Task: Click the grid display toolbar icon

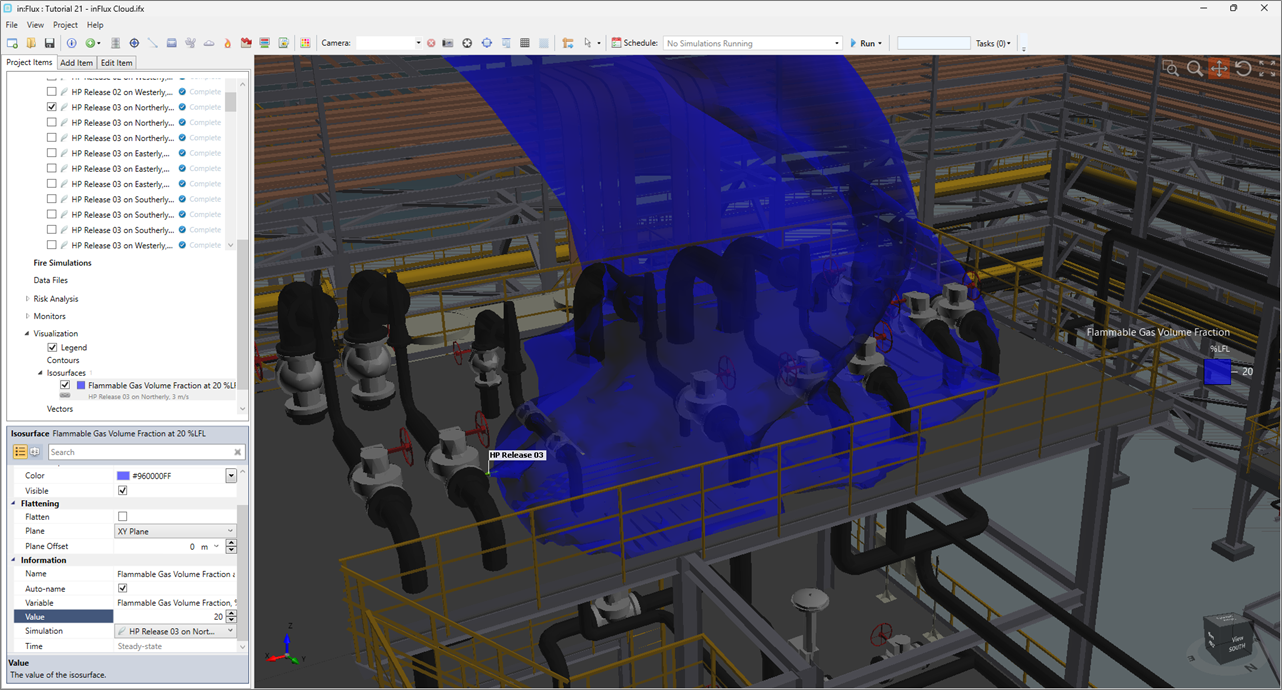Action: (525, 43)
